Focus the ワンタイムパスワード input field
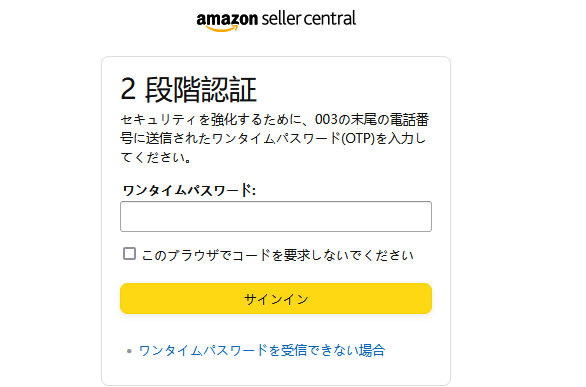This screenshot has height=387, width=586. click(276, 217)
